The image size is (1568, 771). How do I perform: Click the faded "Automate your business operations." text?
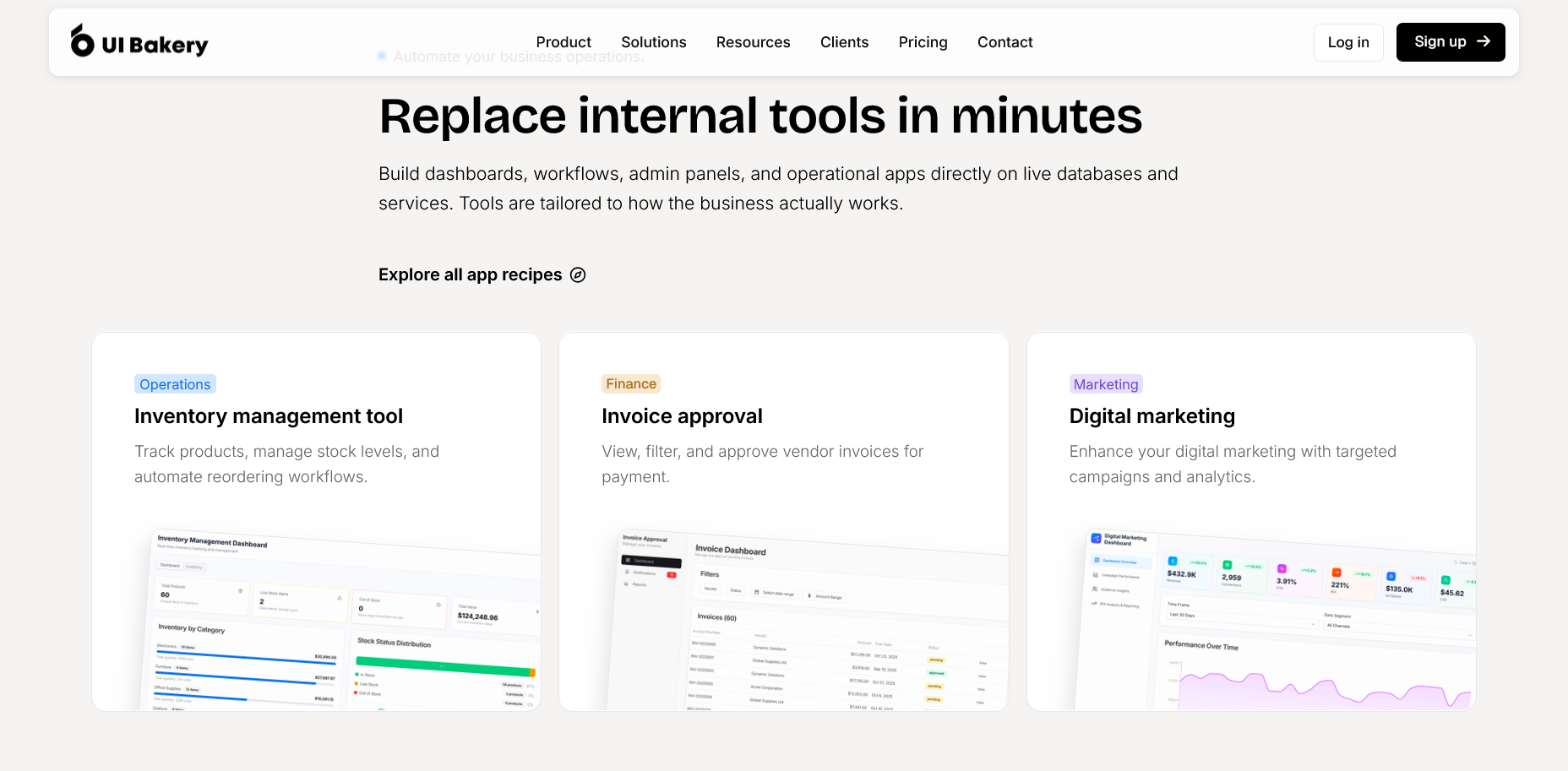click(x=519, y=57)
